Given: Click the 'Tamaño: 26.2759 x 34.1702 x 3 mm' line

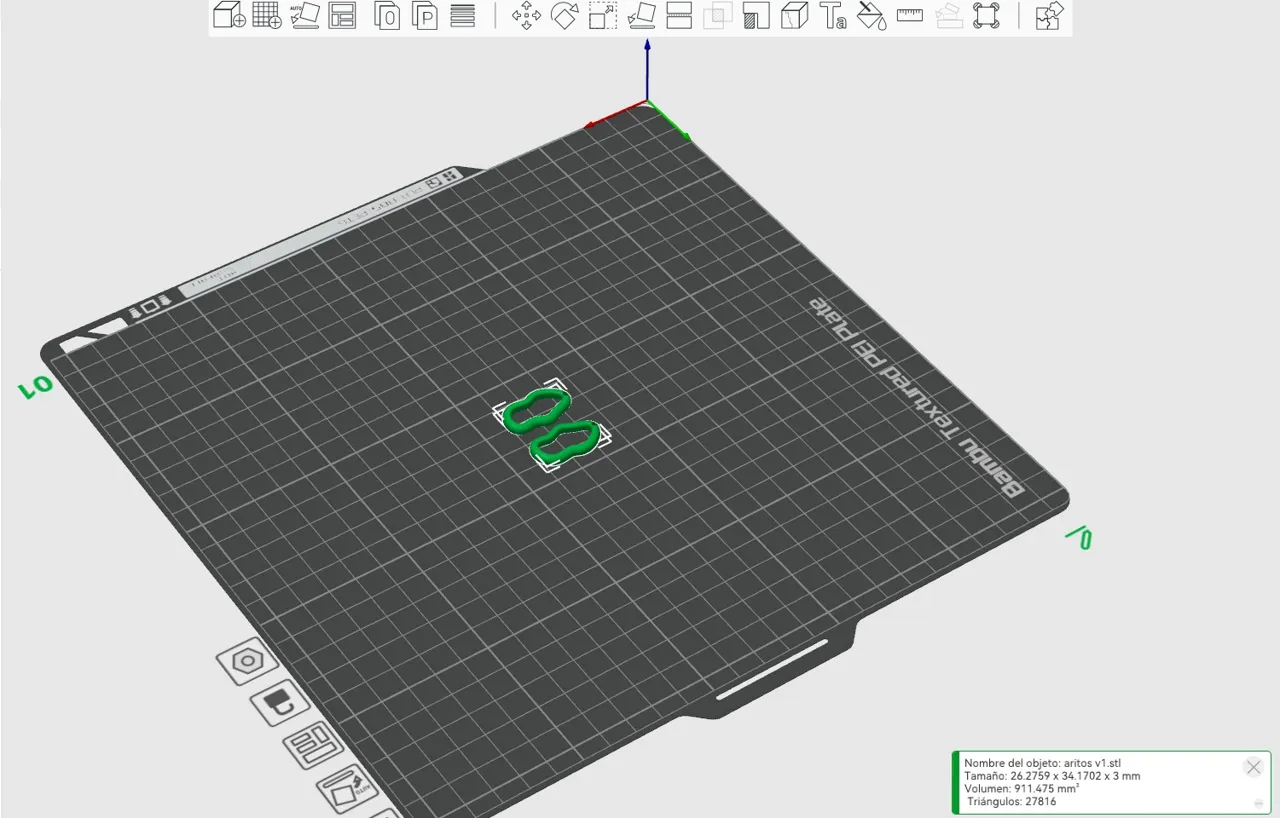Looking at the screenshot, I should coord(1052,776).
